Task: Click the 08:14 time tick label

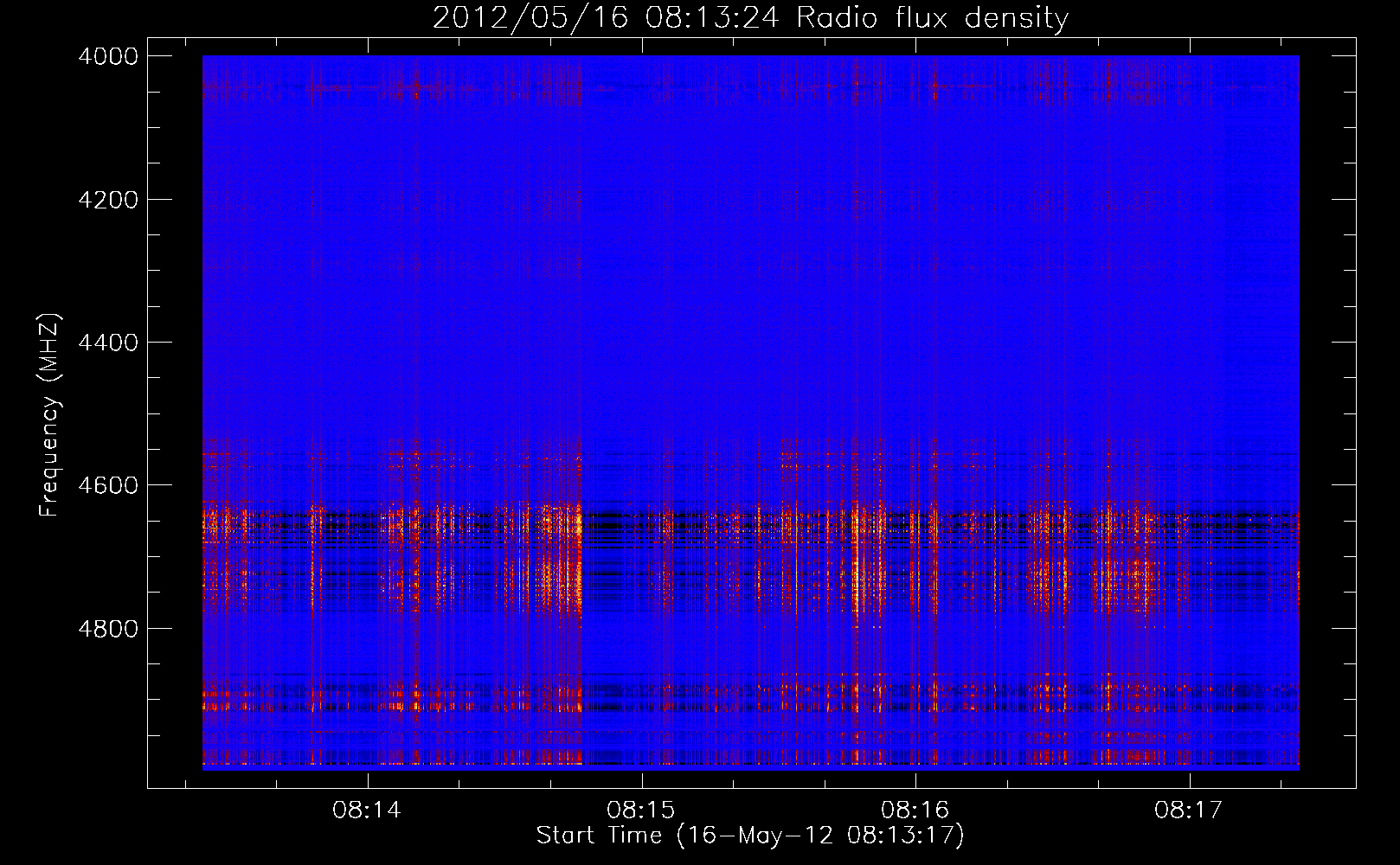Action: (x=367, y=811)
